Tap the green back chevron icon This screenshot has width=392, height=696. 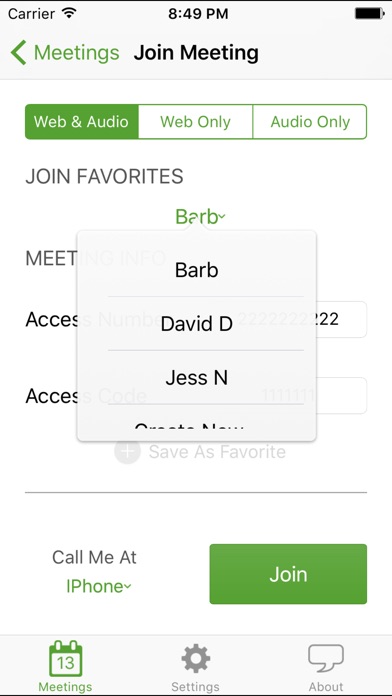[x=19, y=52]
